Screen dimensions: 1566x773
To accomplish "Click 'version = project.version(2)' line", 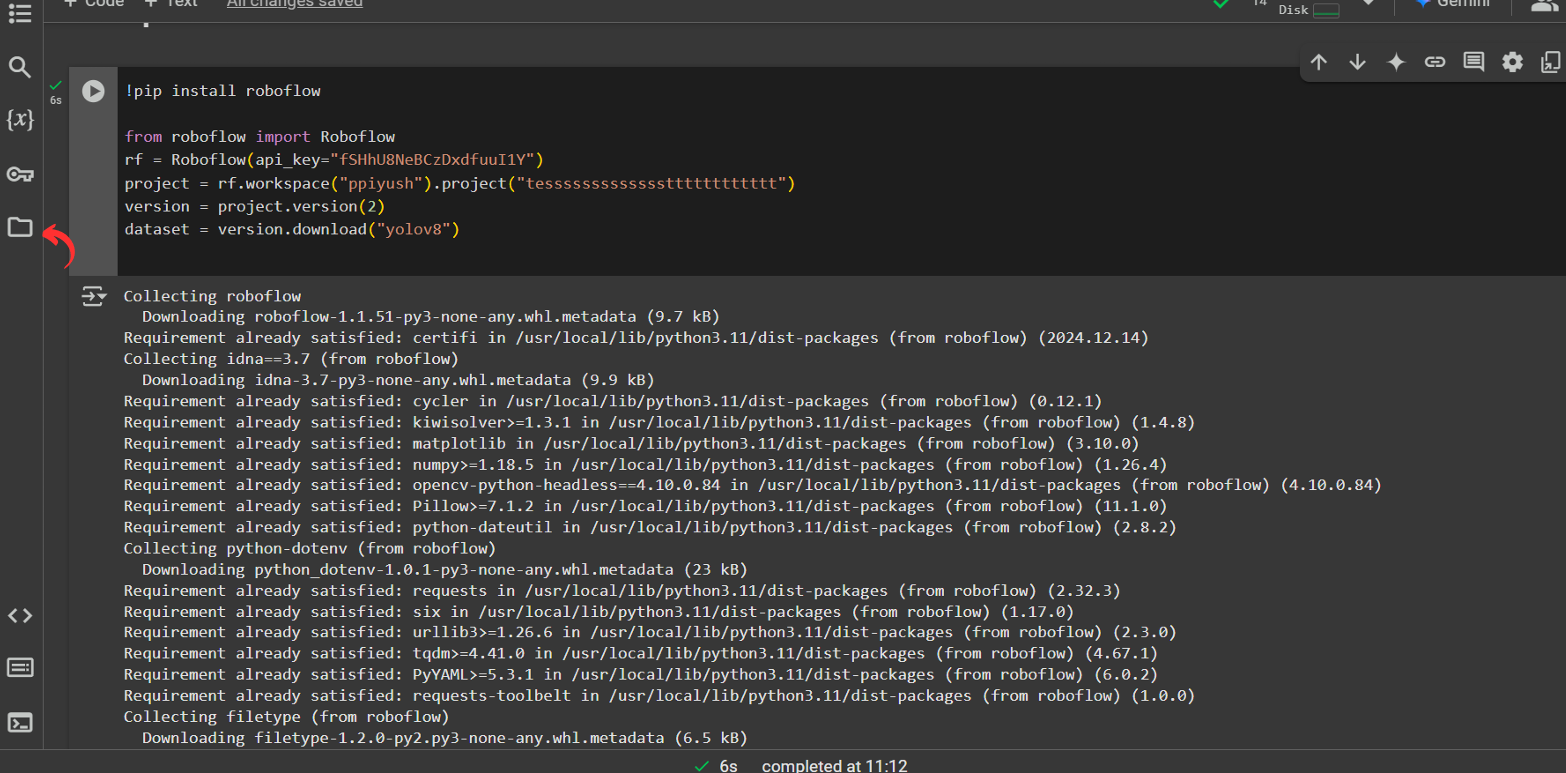I will coord(255,206).
